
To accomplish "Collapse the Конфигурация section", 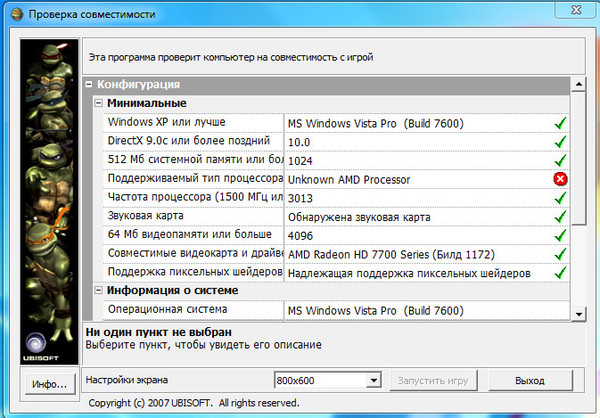I will 89,84.
